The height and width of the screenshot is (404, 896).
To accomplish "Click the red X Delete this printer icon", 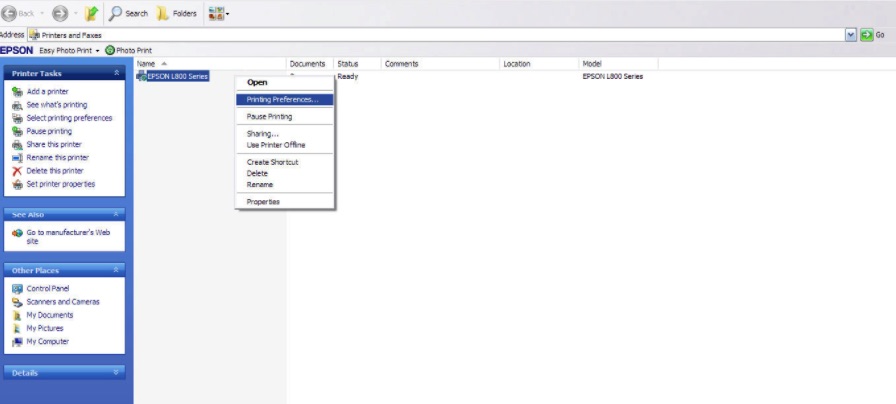I will [x=17, y=171].
